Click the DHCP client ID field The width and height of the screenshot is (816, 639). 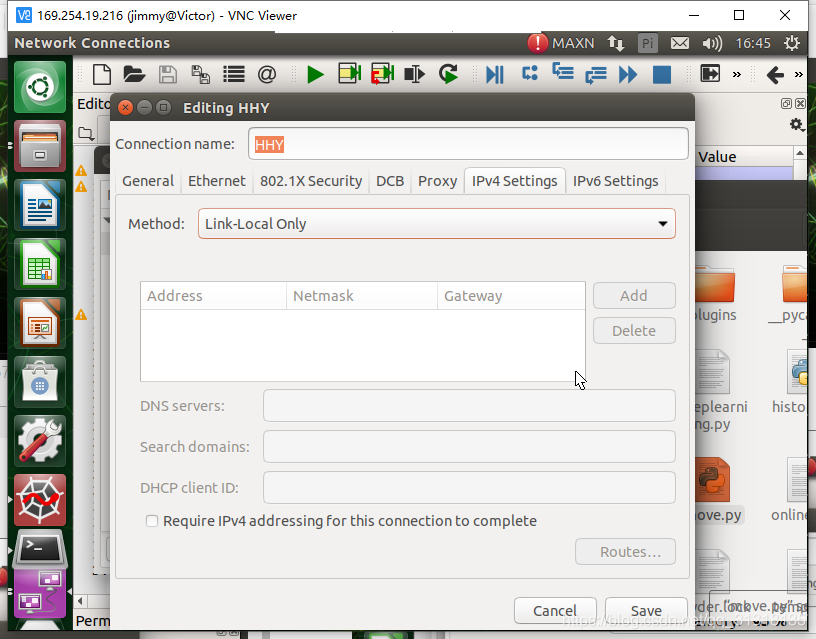469,488
